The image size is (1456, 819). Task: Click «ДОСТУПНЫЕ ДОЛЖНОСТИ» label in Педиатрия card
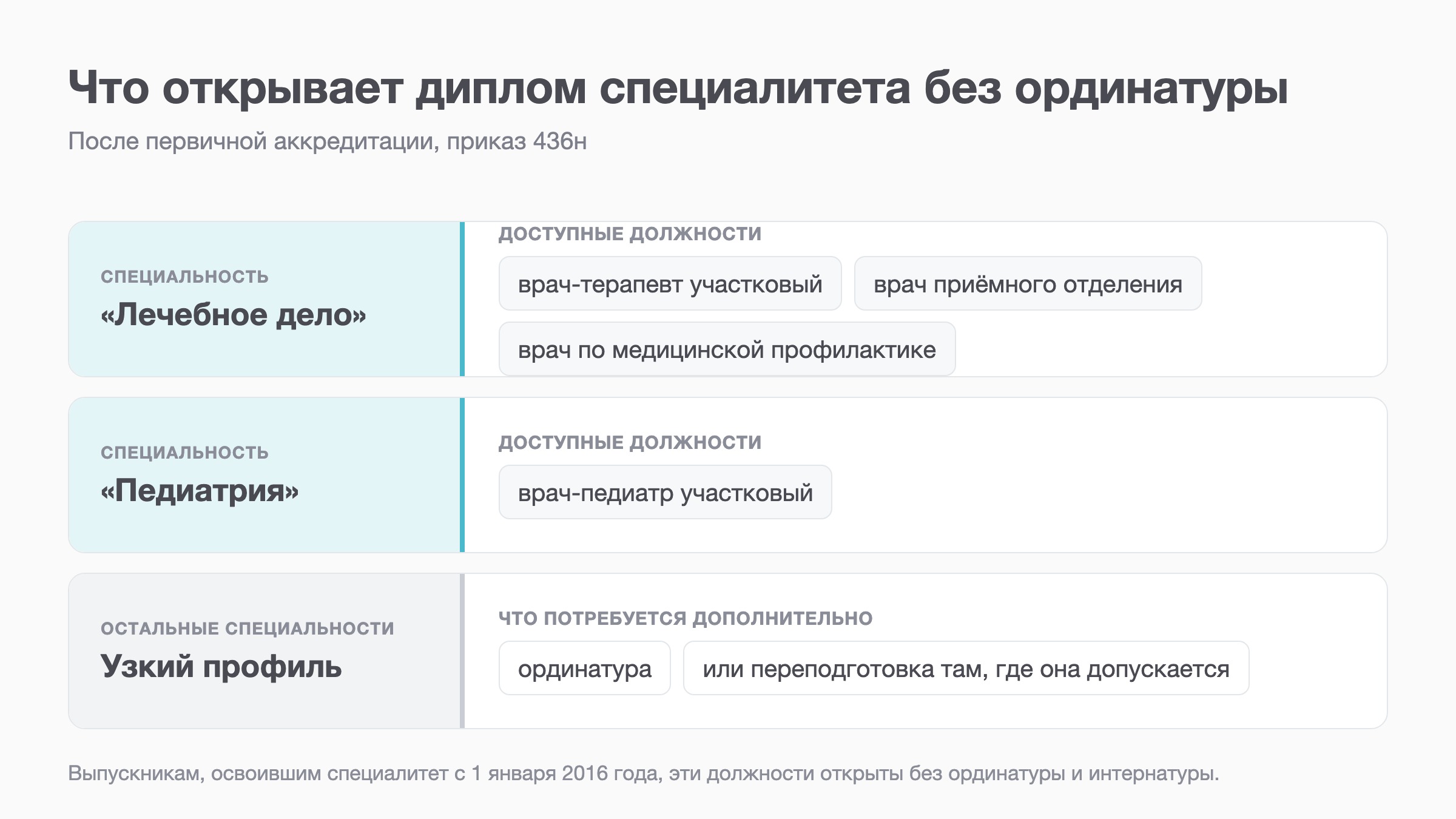(x=630, y=442)
